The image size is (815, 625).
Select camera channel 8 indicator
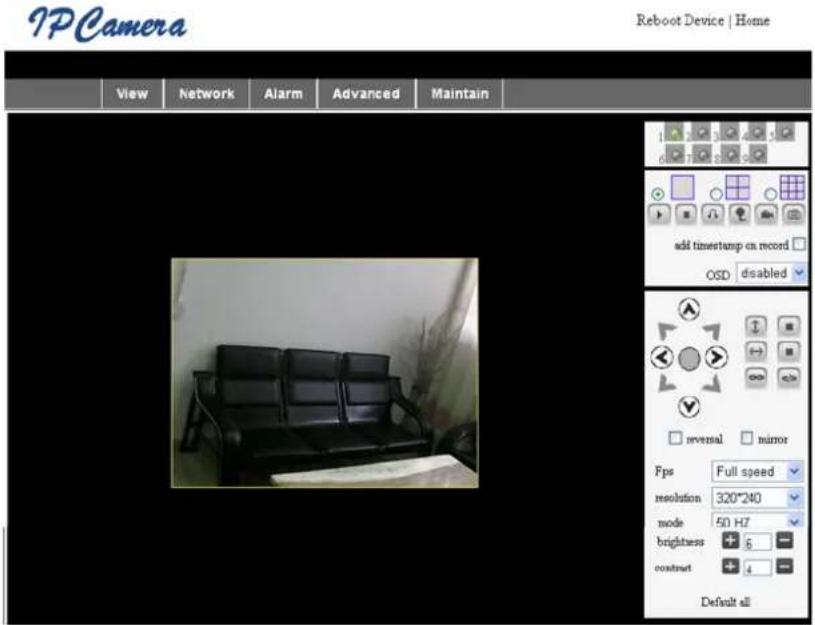(730, 154)
